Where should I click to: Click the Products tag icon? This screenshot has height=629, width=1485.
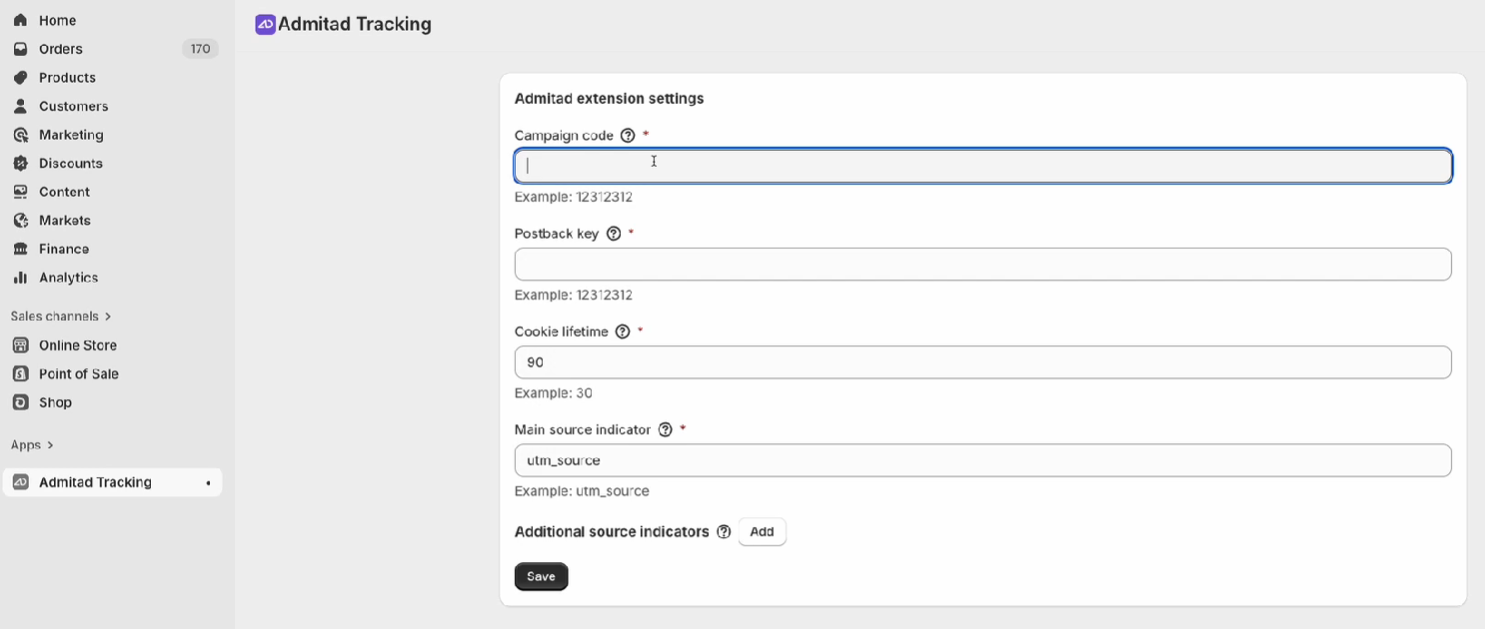click(x=20, y=78)
